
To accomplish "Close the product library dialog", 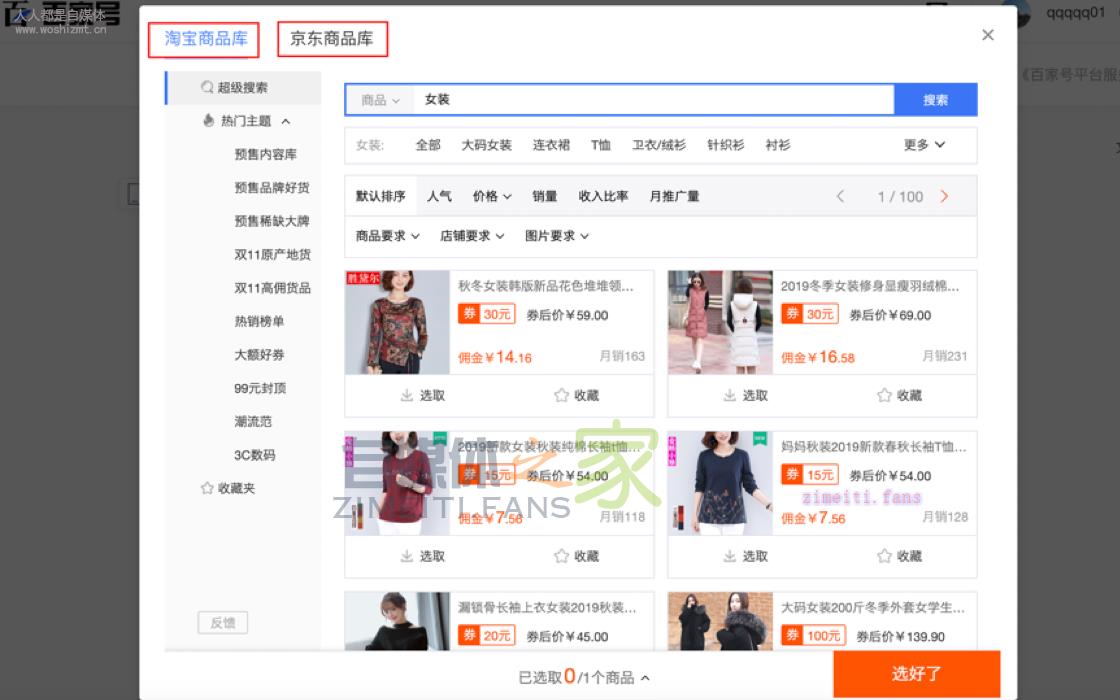I will click(x=987, y=35).
